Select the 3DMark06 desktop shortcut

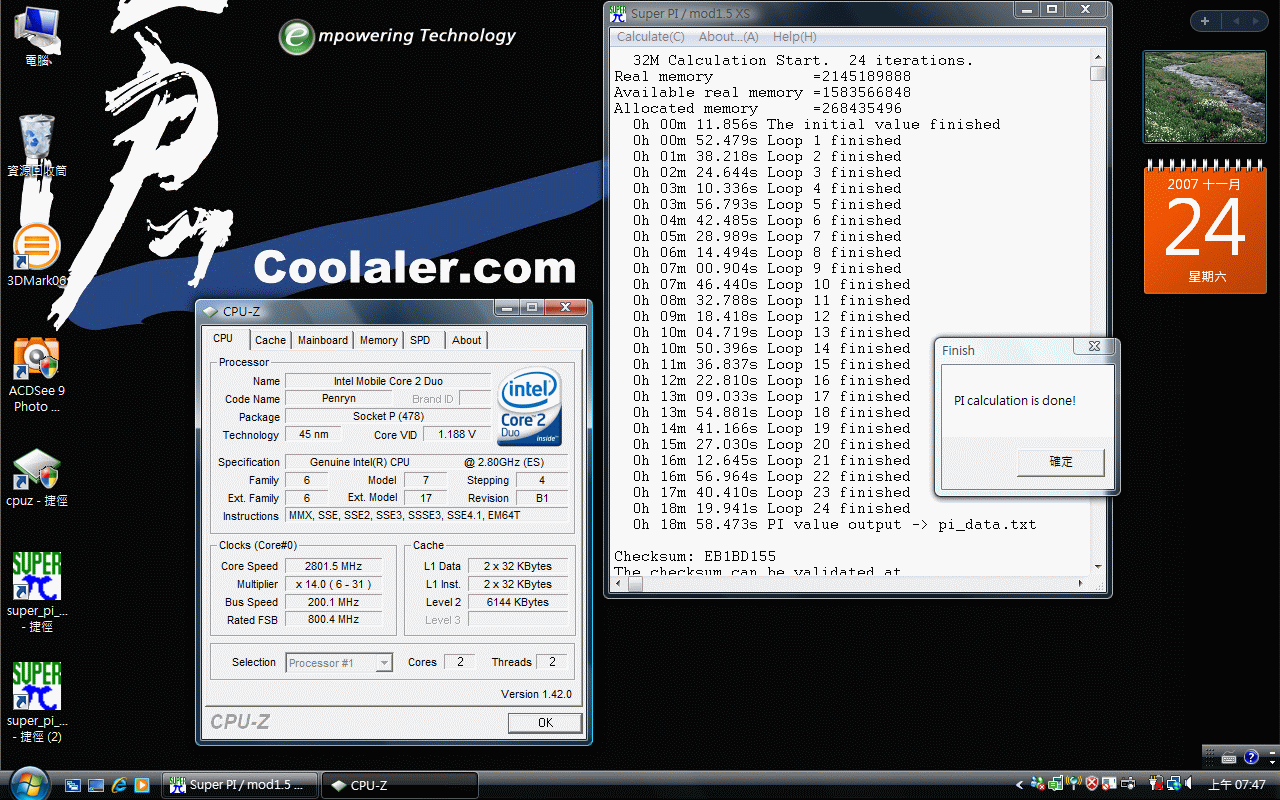click(37, 256)
